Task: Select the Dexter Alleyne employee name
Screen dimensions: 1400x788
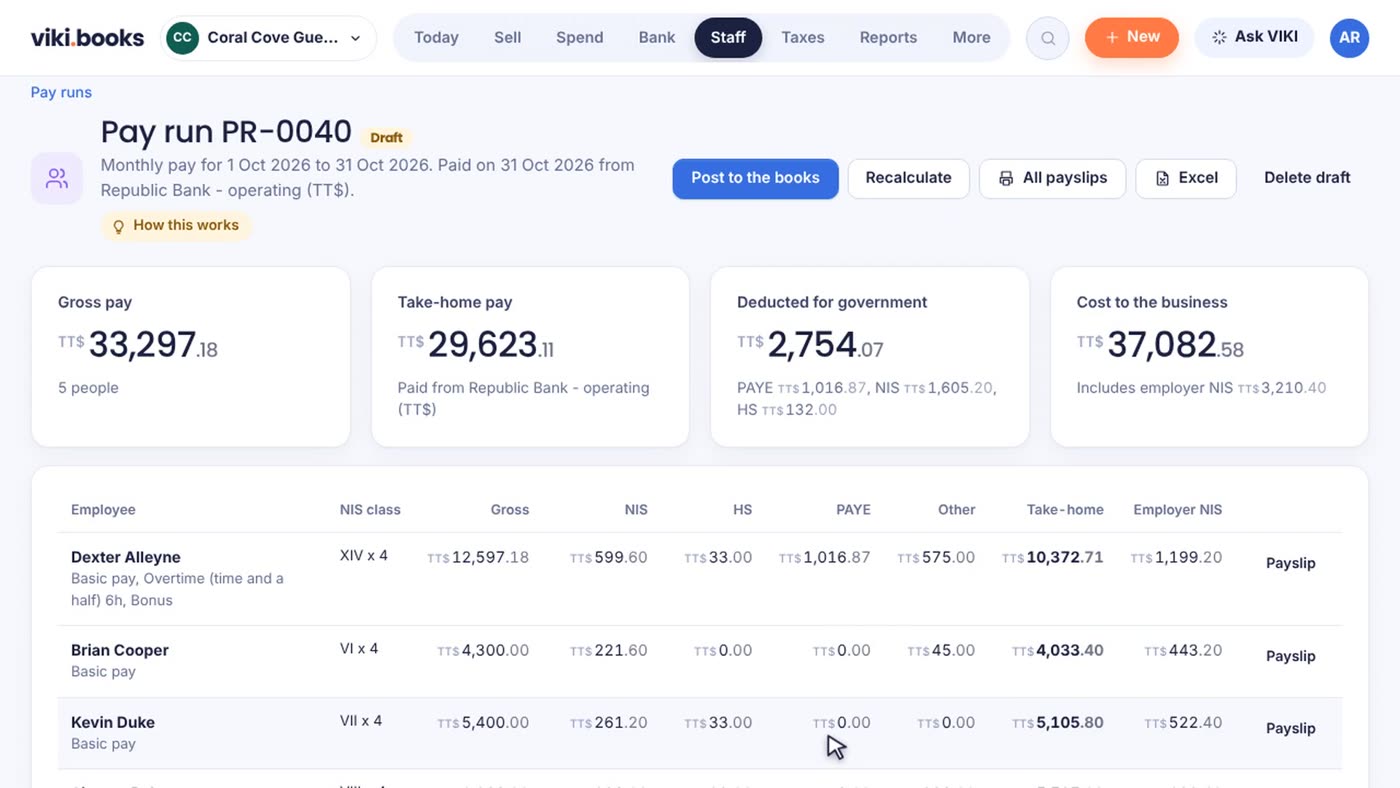Action: (x=126, y=557)
